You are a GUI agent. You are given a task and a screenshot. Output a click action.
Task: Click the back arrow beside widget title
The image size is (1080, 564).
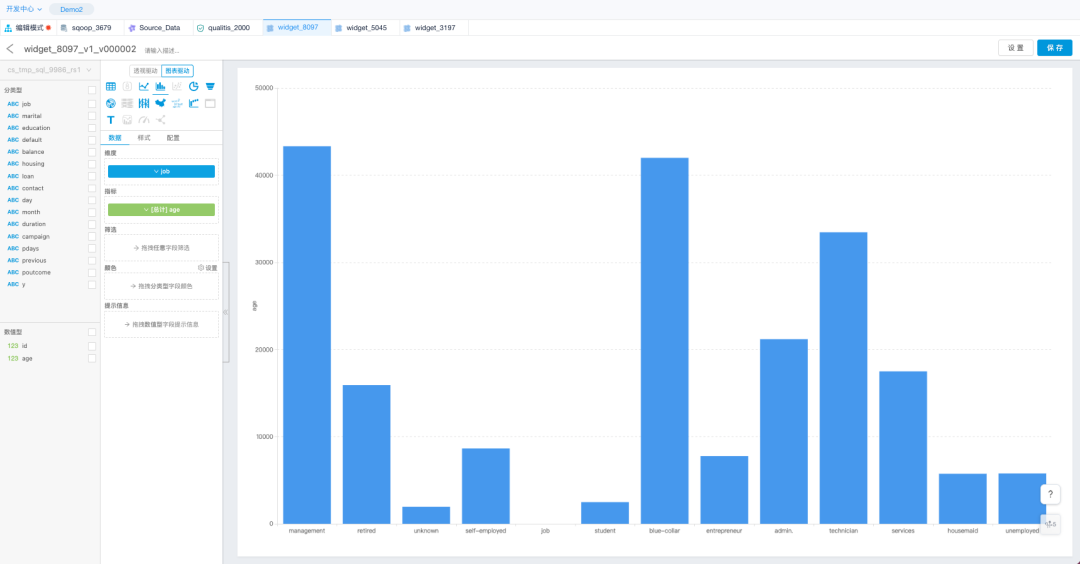coord(10,48)
